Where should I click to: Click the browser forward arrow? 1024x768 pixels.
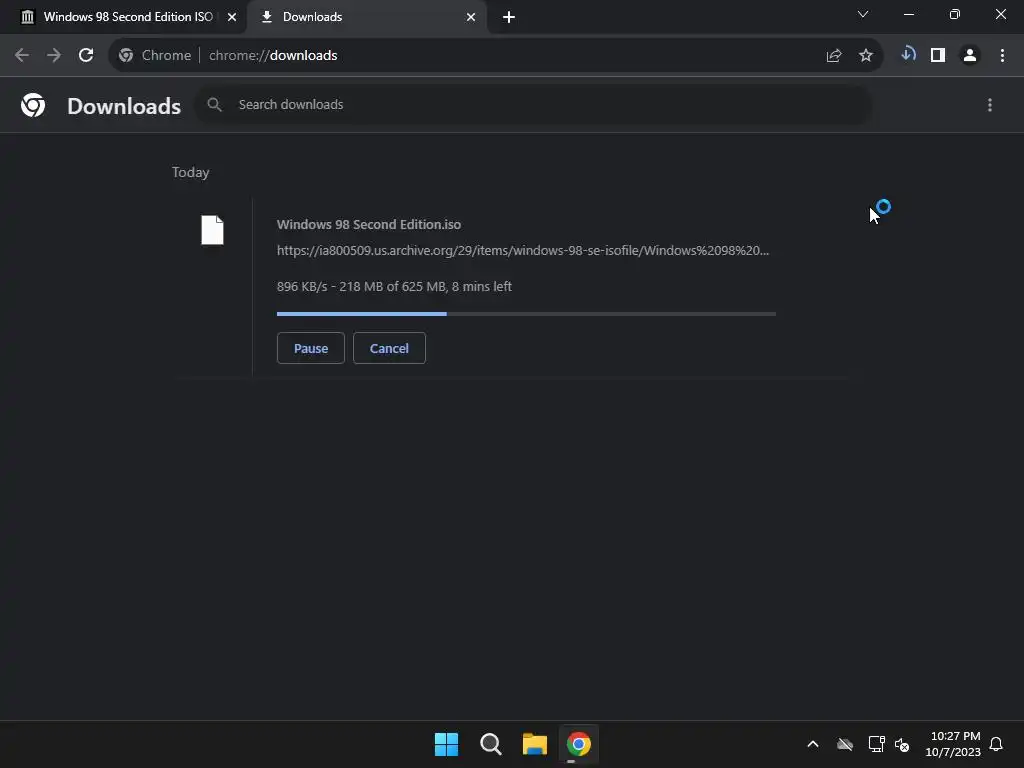coord(54,56)
